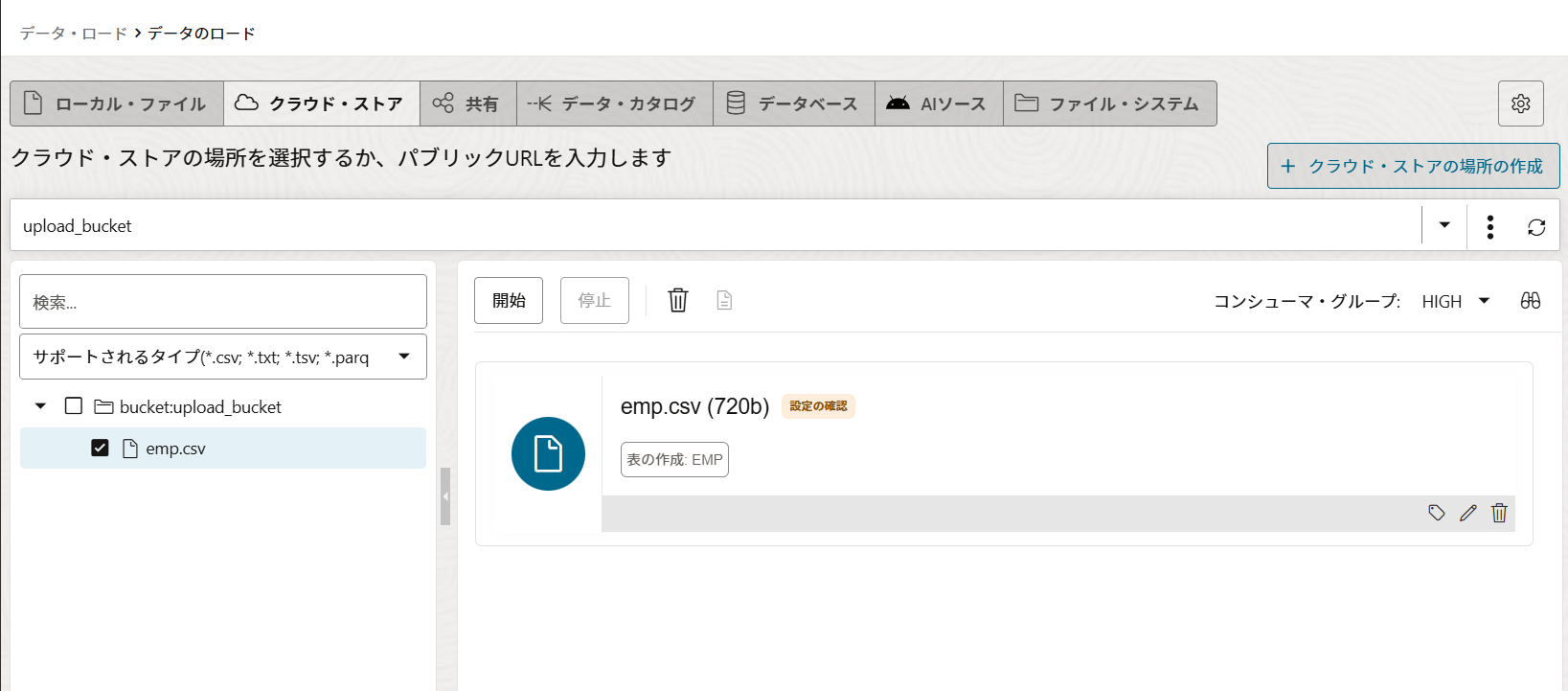Select emp.csv row in the tree
This screenshot has width=1568, height=691.
(x=223, y=448)
